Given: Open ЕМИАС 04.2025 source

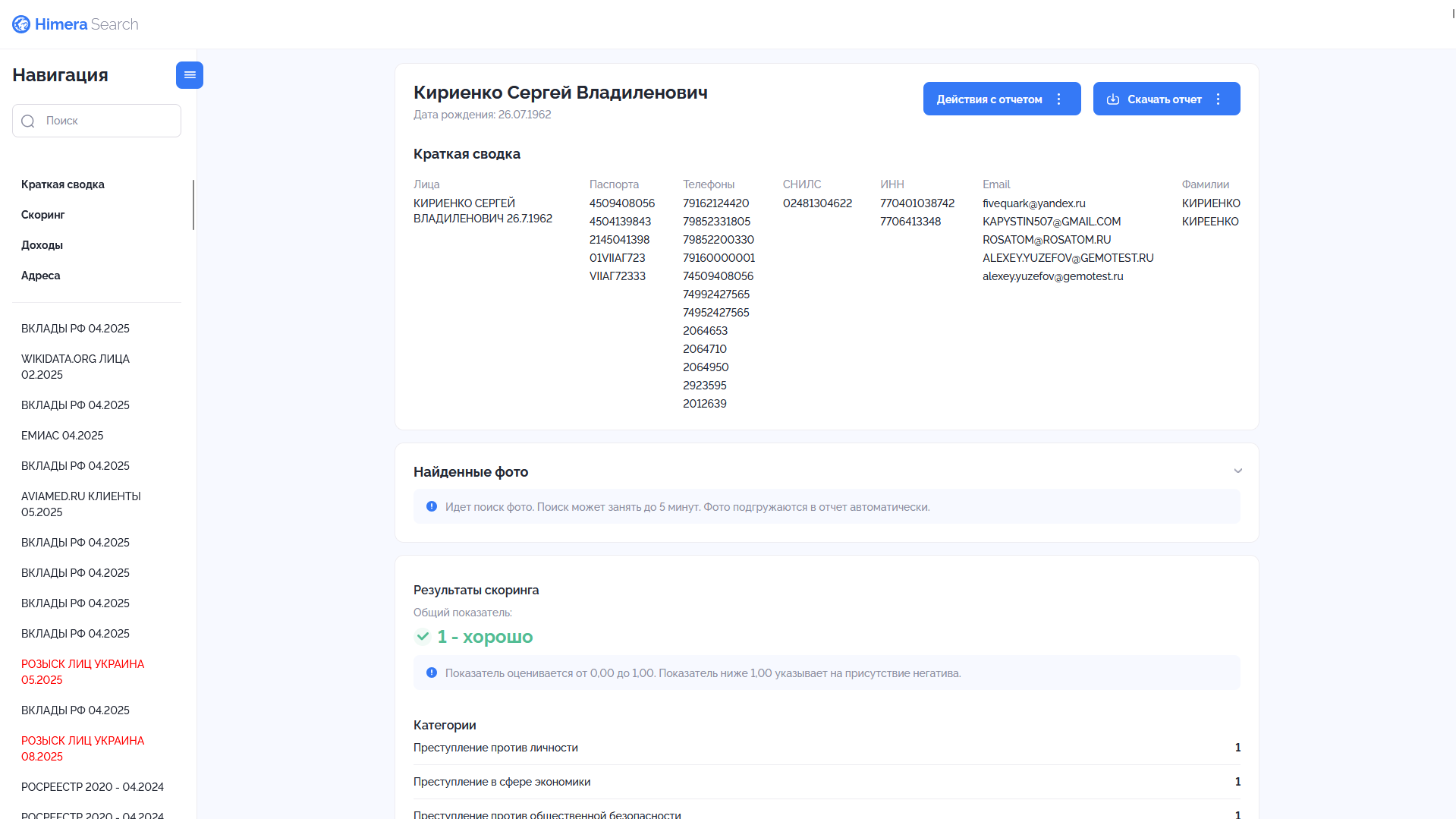Looking at the screenshot, I should click(62, 436).
